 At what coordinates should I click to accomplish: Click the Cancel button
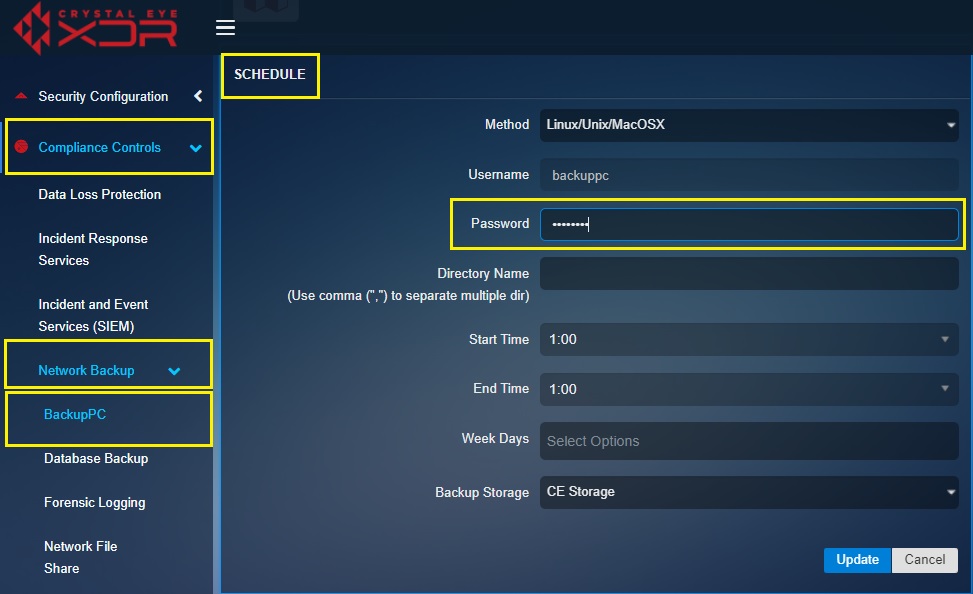925,560
